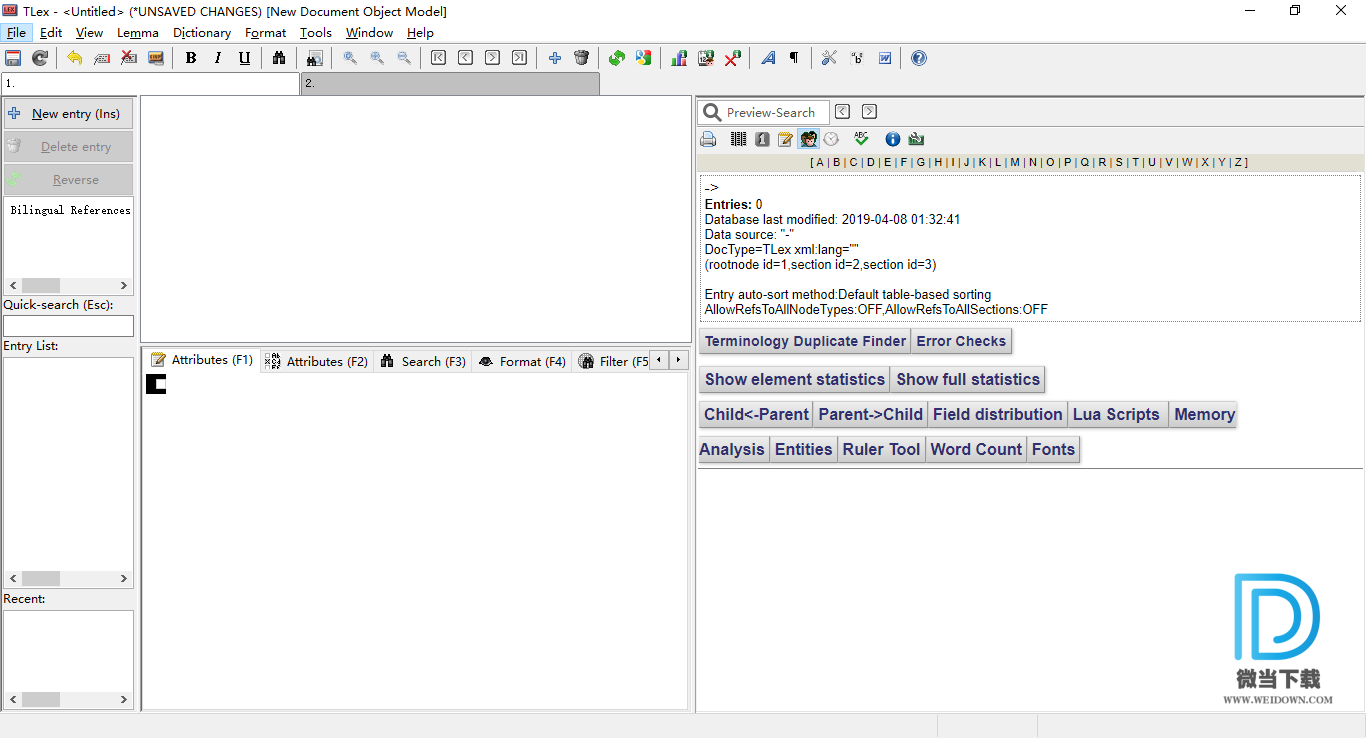Screen dimensions: 1366x738
Task: Click the Bilingual References horizontal scrollbar
Action: (x=68, y=286)
